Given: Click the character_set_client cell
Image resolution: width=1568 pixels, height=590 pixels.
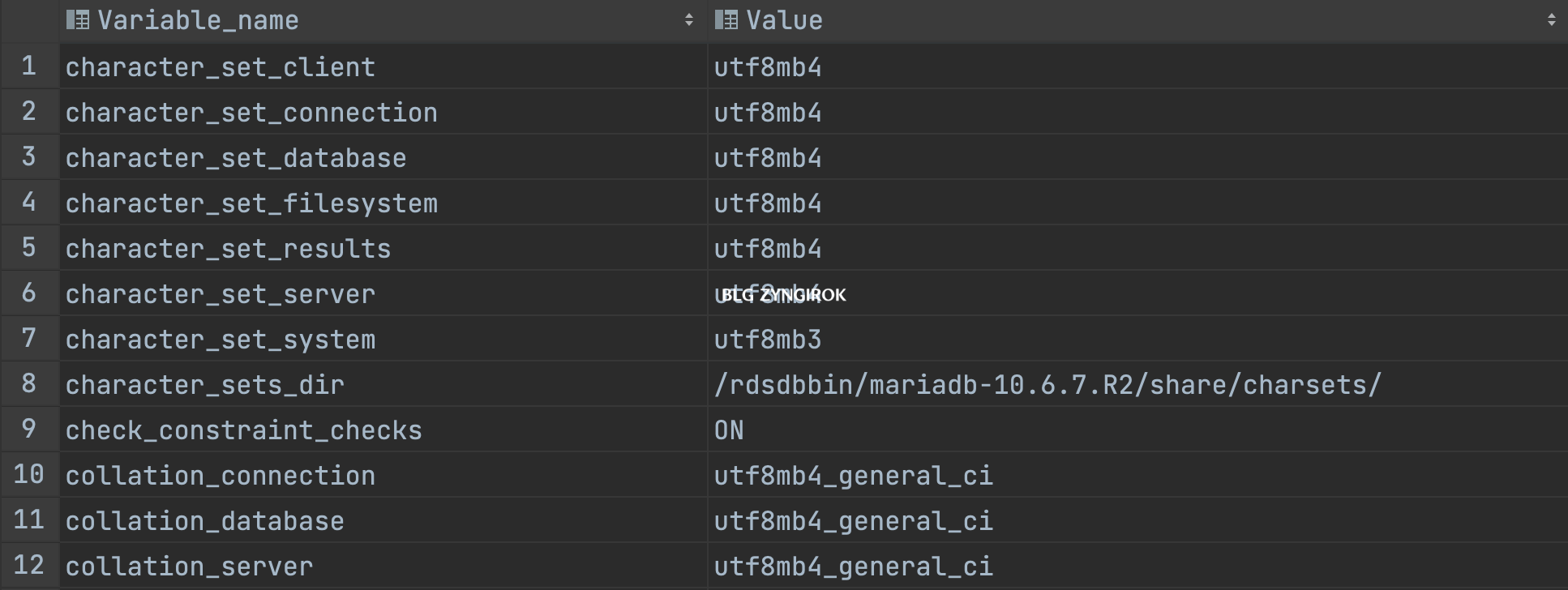Looking at the screenshot, I should (x=383, y=66).
